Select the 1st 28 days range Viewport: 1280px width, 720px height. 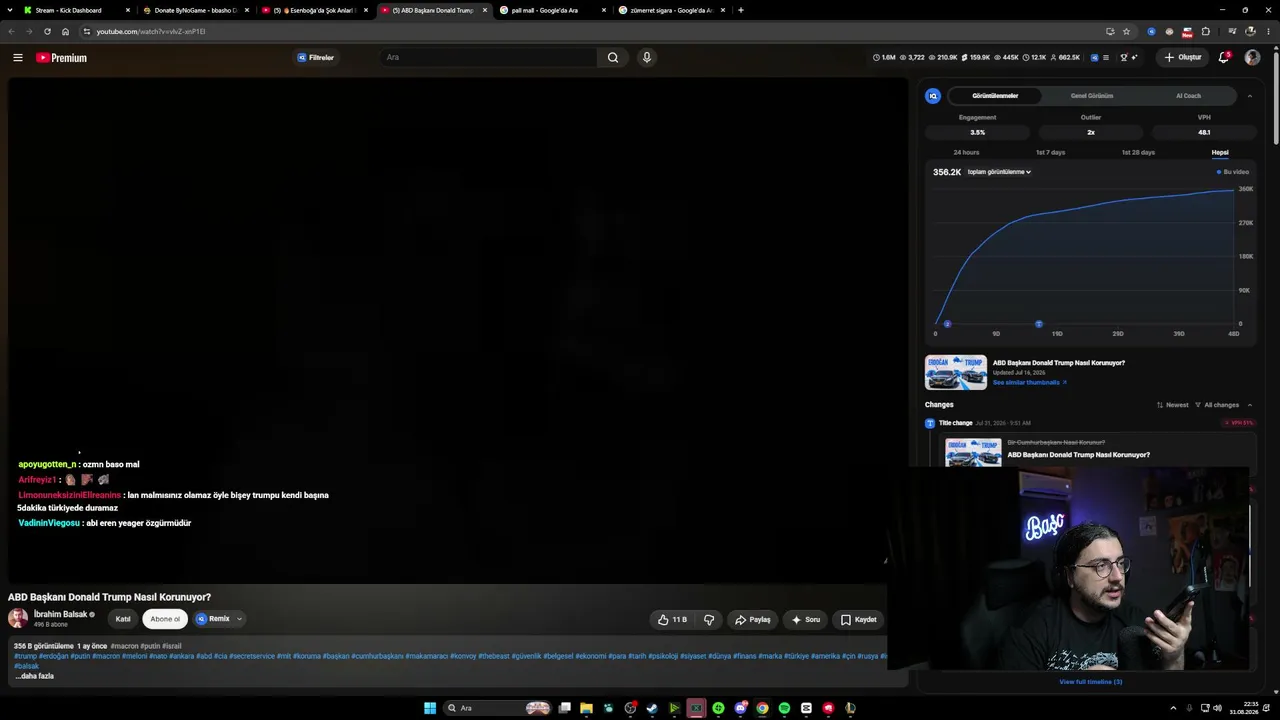[x=1138, y=152]
